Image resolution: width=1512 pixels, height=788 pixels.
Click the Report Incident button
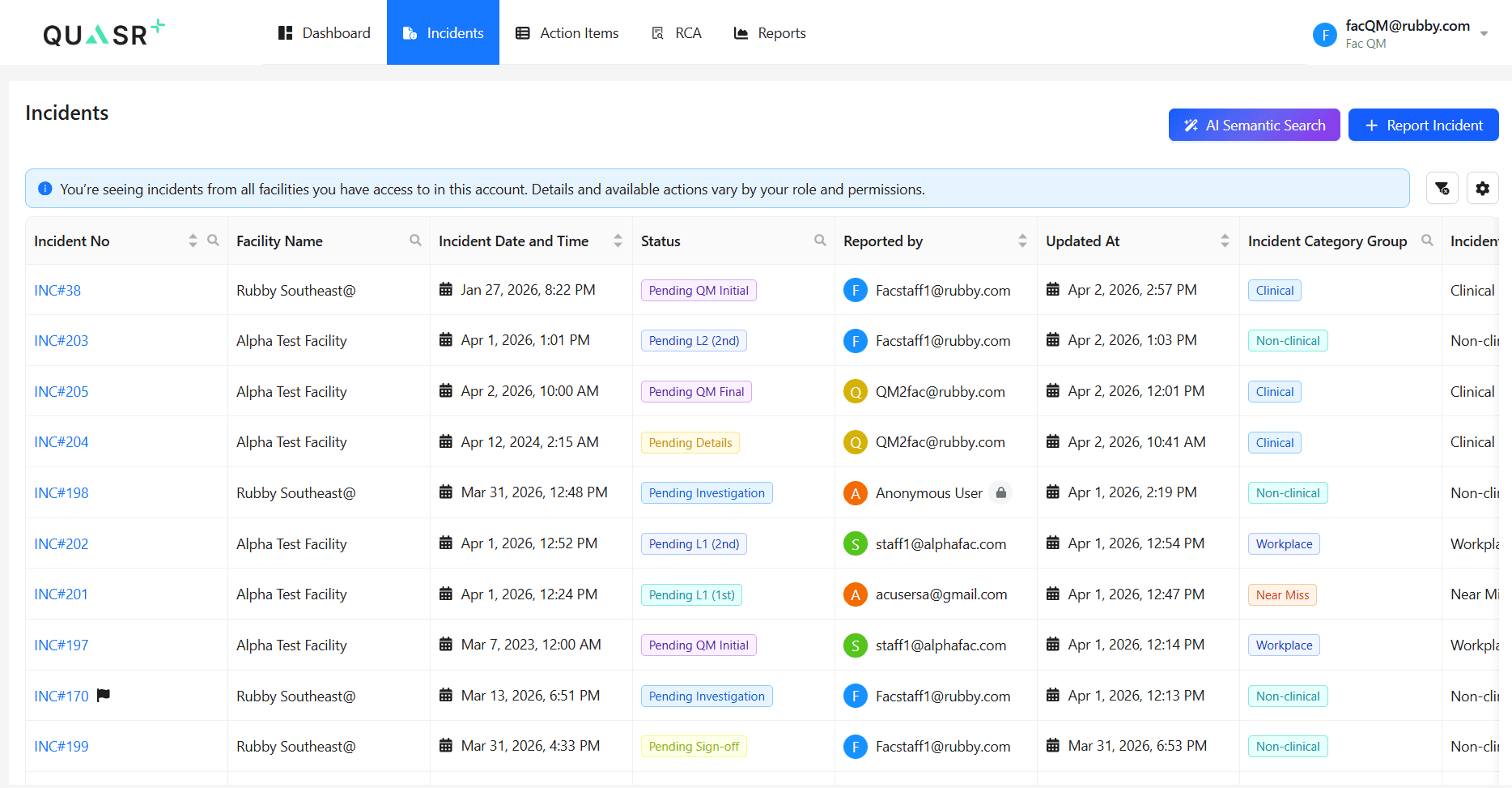coord(1423,125)
